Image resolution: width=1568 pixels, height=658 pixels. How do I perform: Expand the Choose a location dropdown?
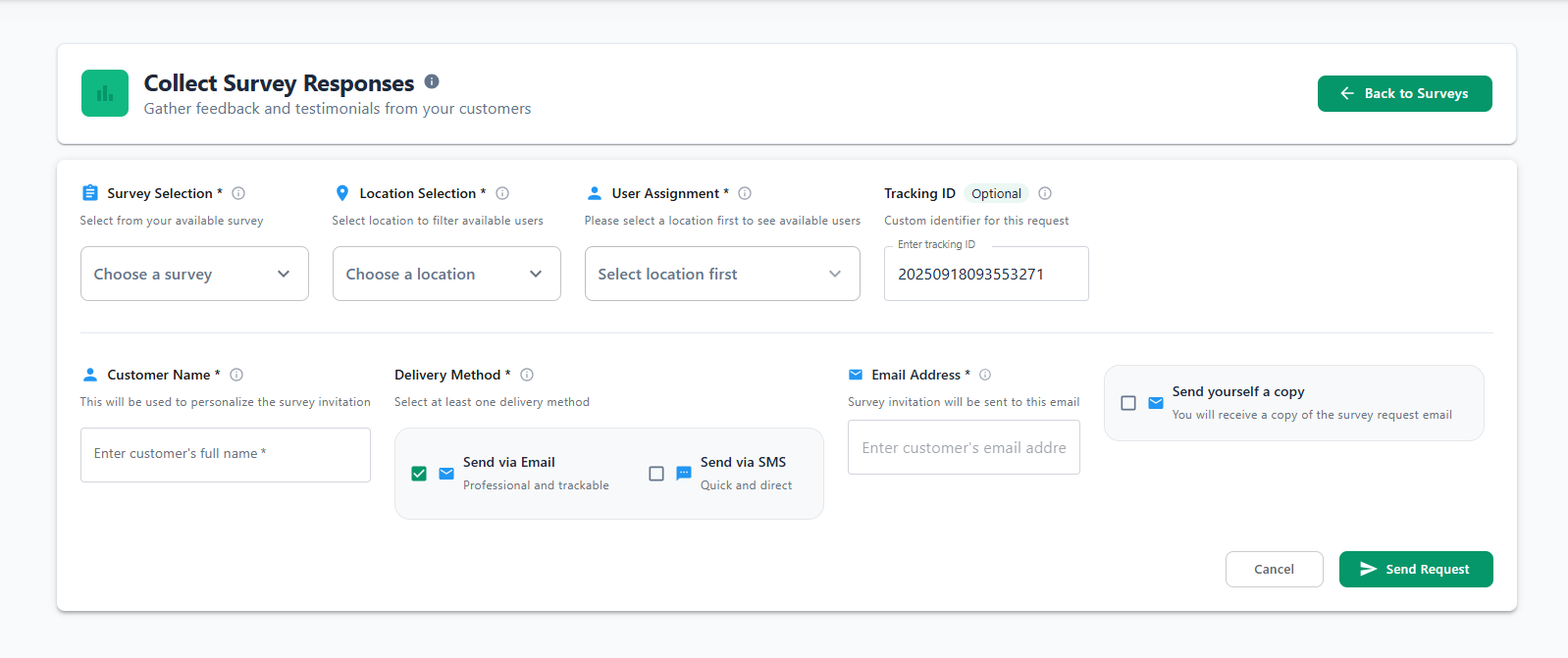pyautogui.click(x=446, y=274)
